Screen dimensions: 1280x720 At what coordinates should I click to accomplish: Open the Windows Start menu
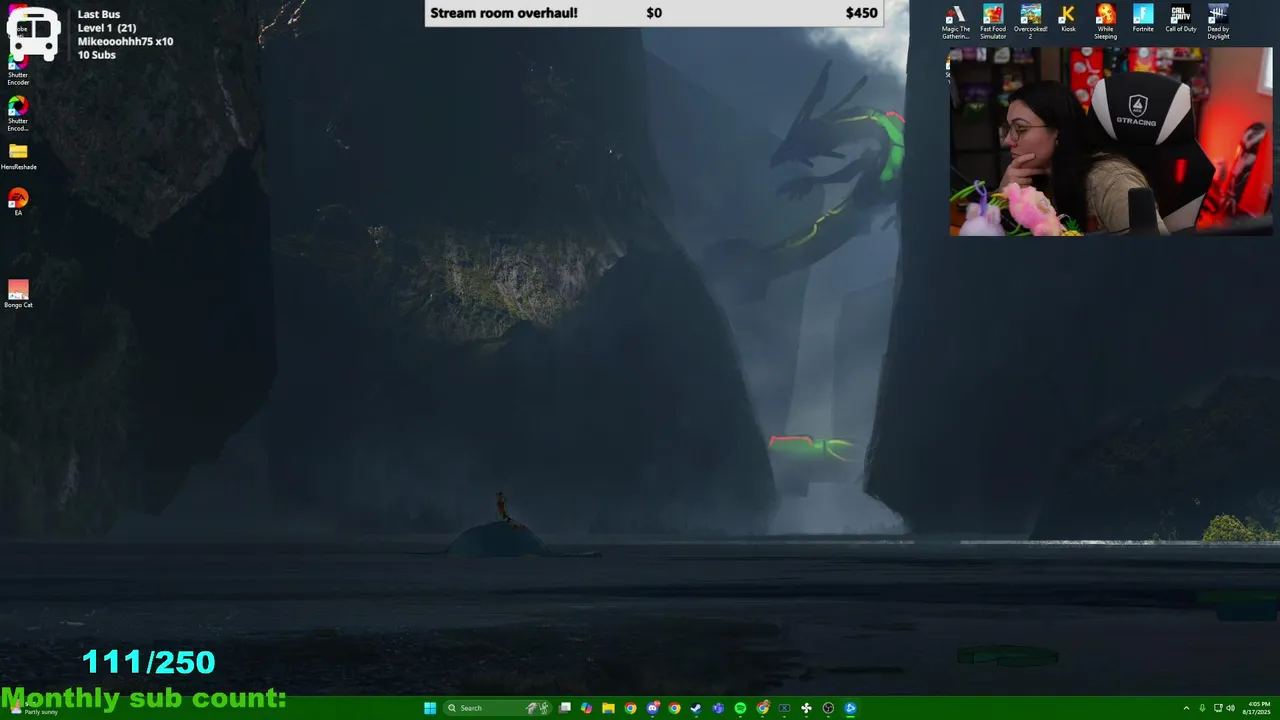click(x=430, y=708)
